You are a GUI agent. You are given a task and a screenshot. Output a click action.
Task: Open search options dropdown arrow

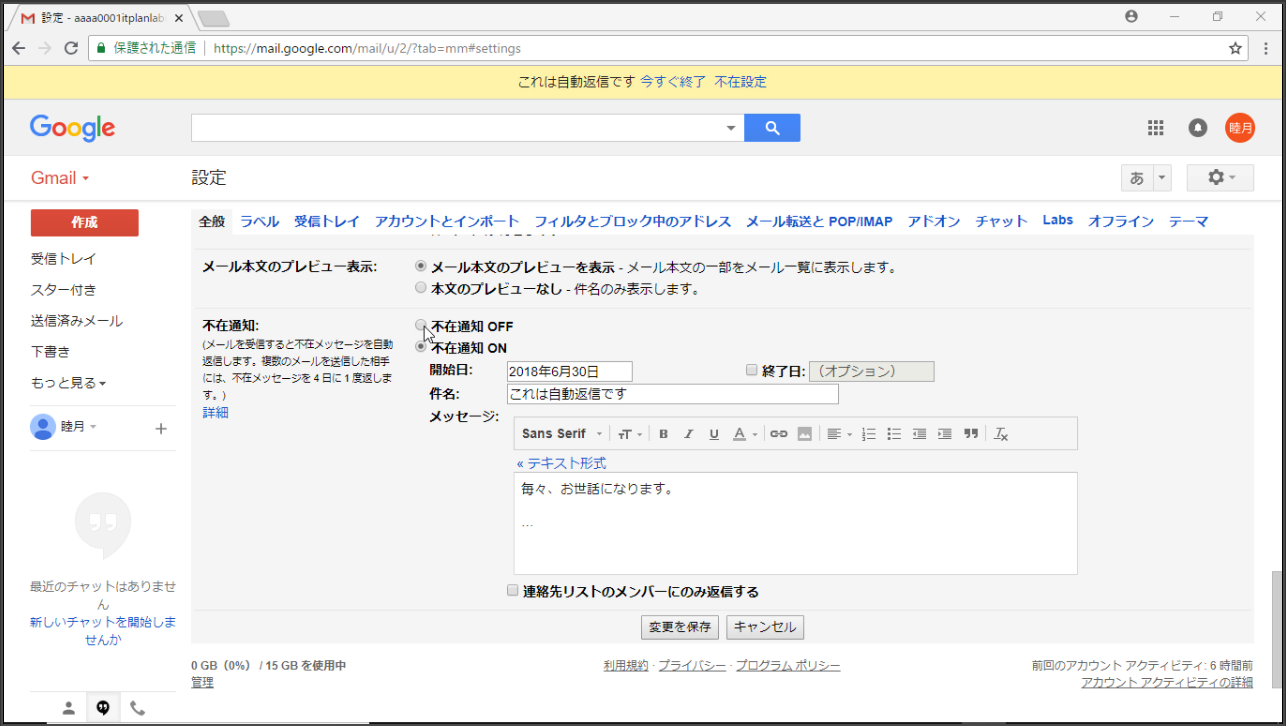coord(731,128)
